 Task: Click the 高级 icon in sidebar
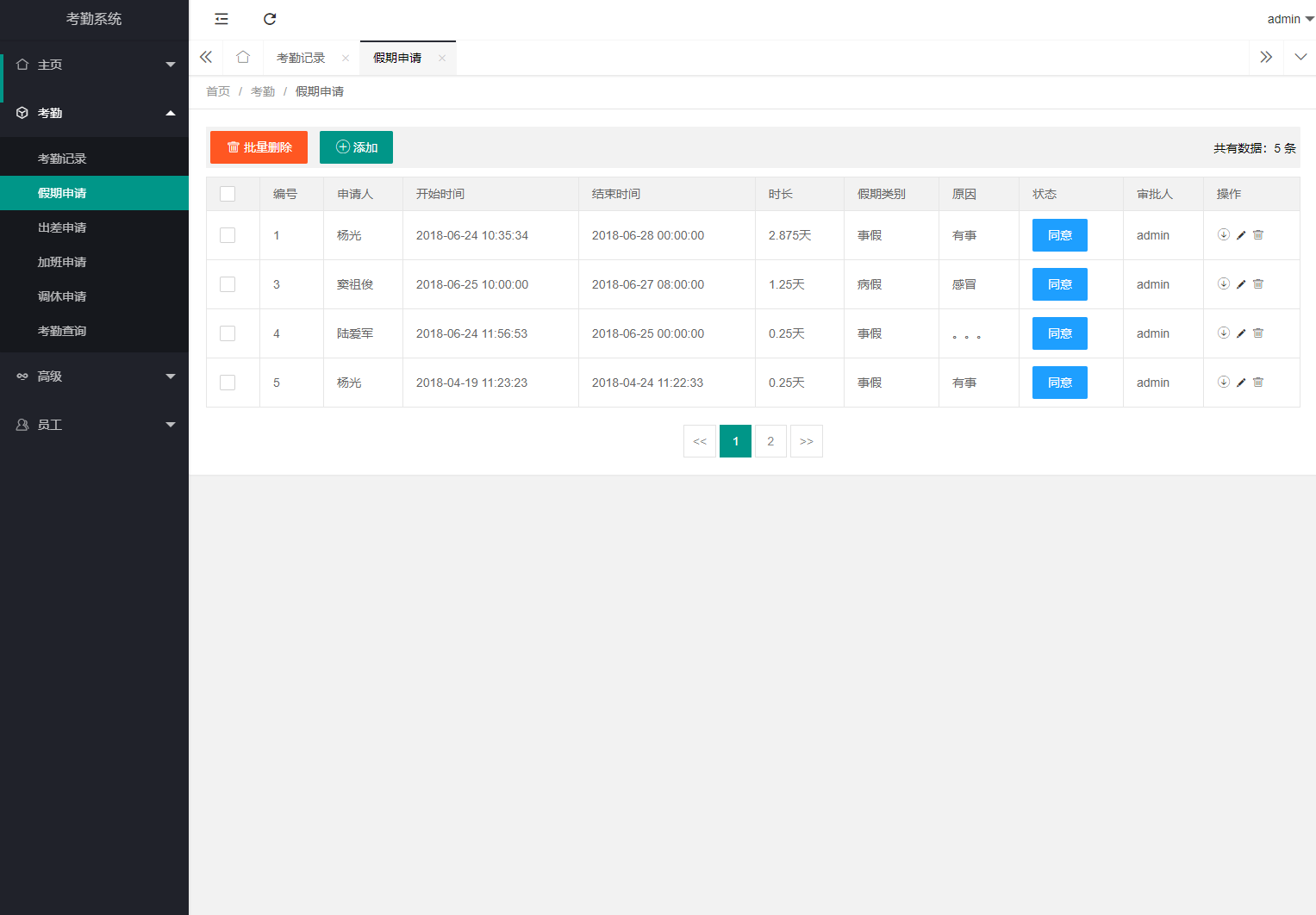(22, 377)
